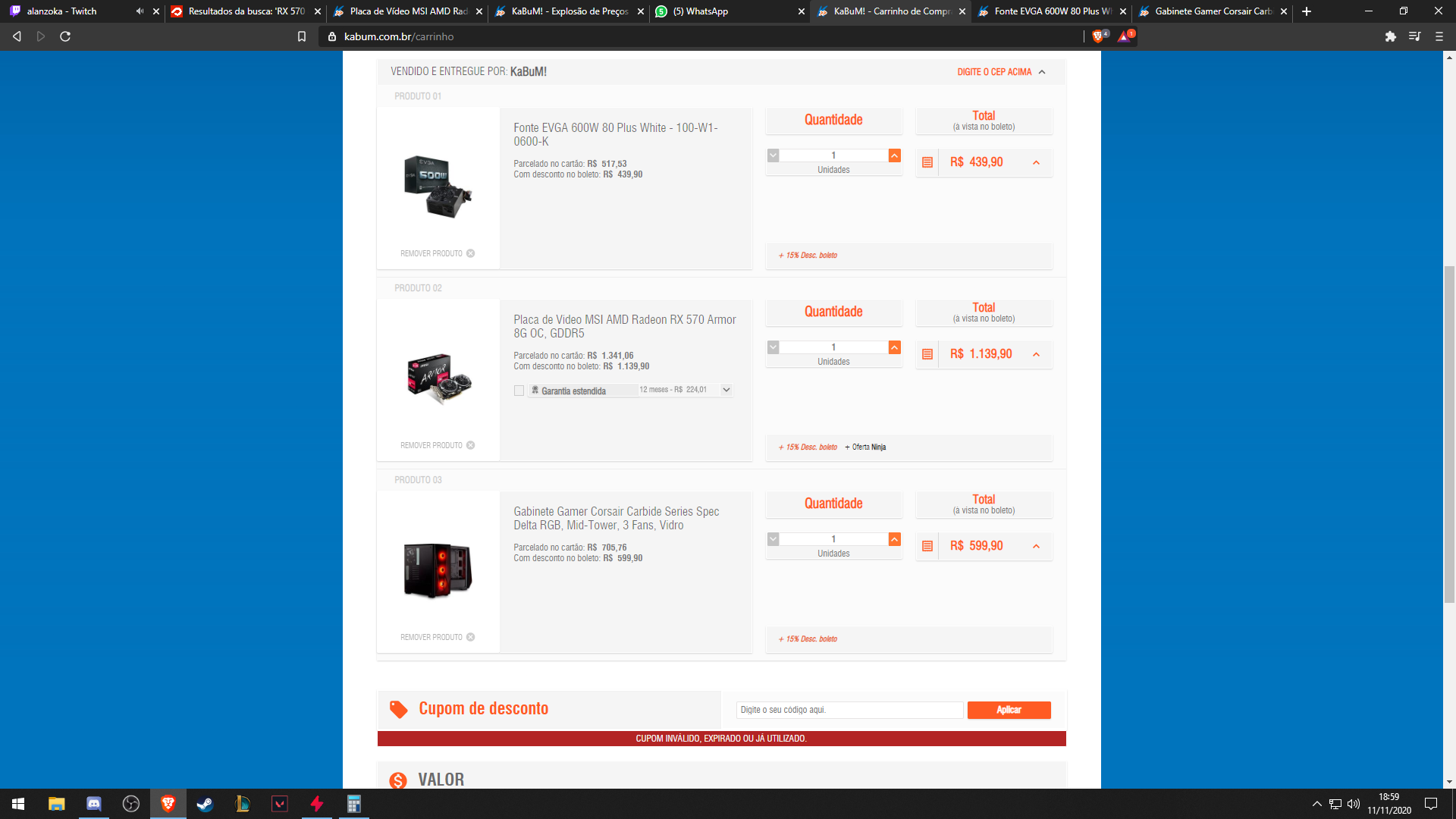Reload the current page
Viewport: 1456px width, 819px height.
(65, 36)
